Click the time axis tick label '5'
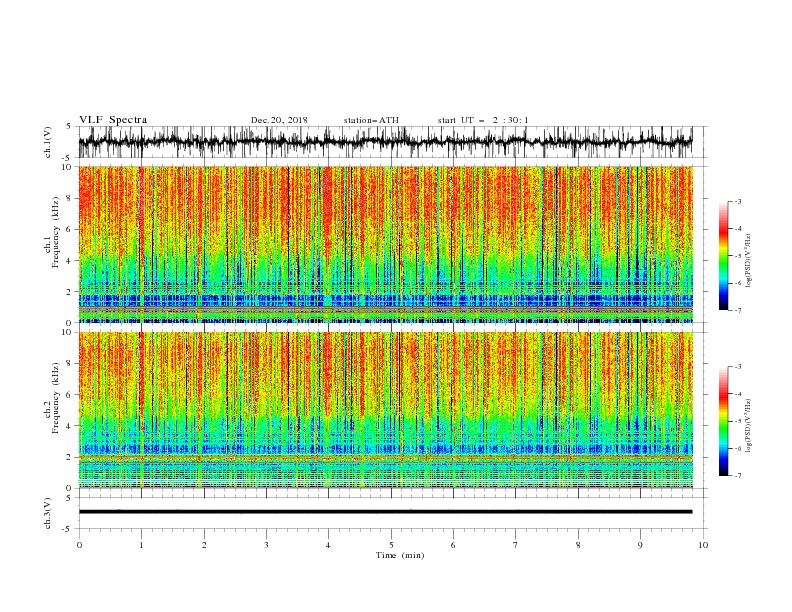 (391, 545)
